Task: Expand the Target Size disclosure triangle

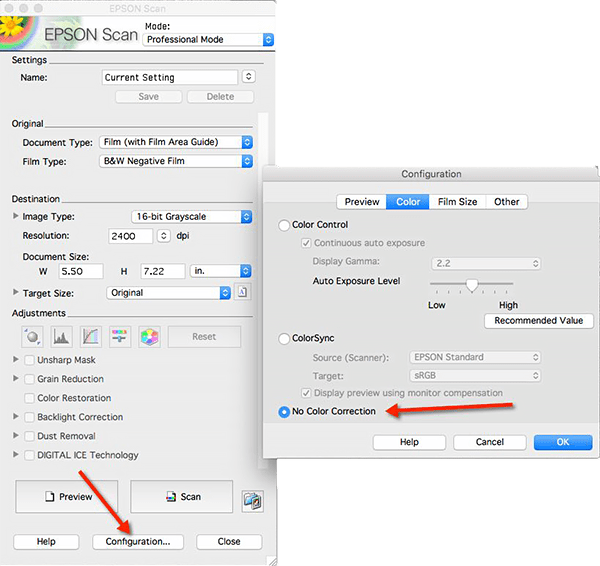Action: pyautogui.click(x=16, y=292)
